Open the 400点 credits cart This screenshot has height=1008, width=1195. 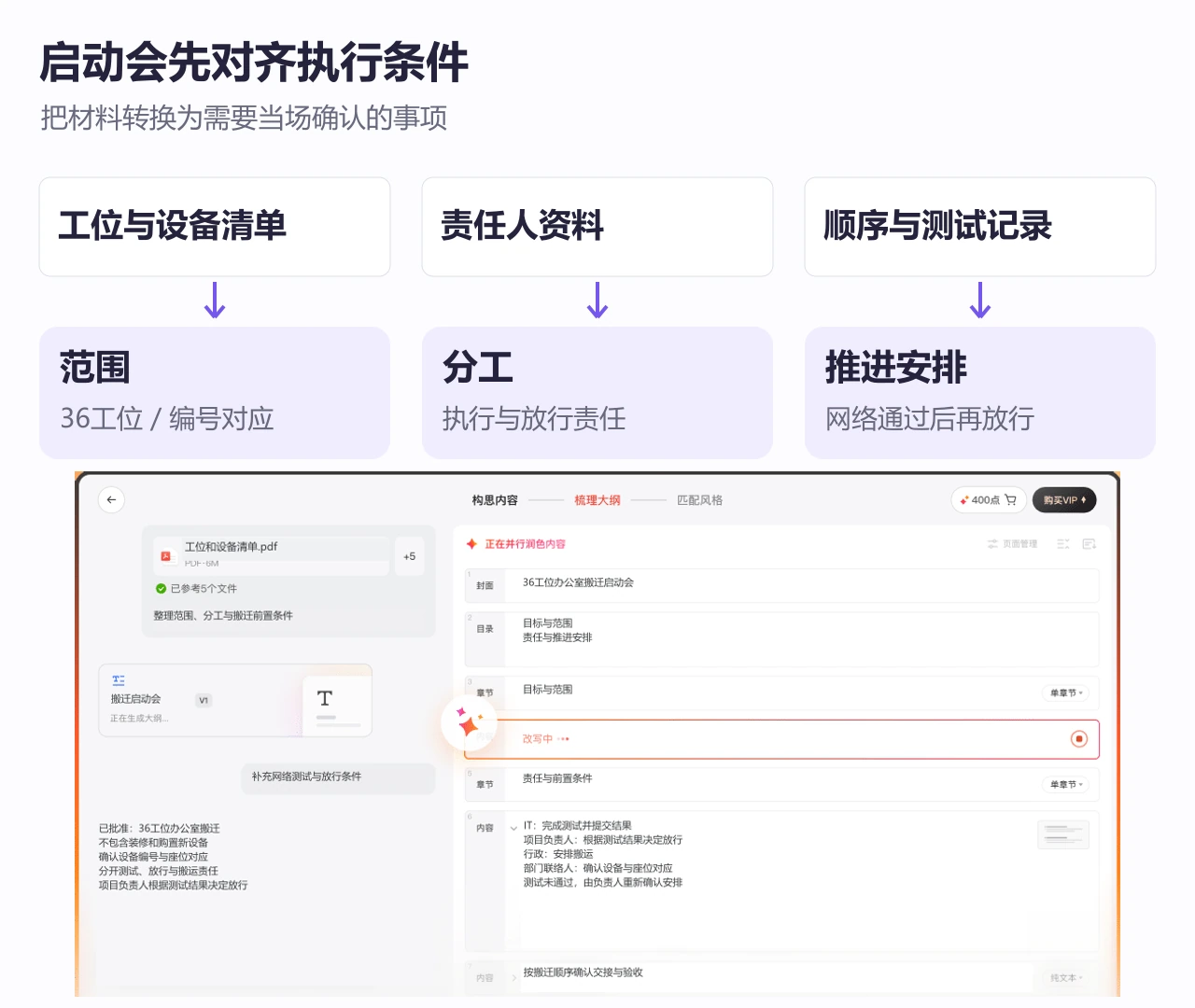(x=989, y=500)
